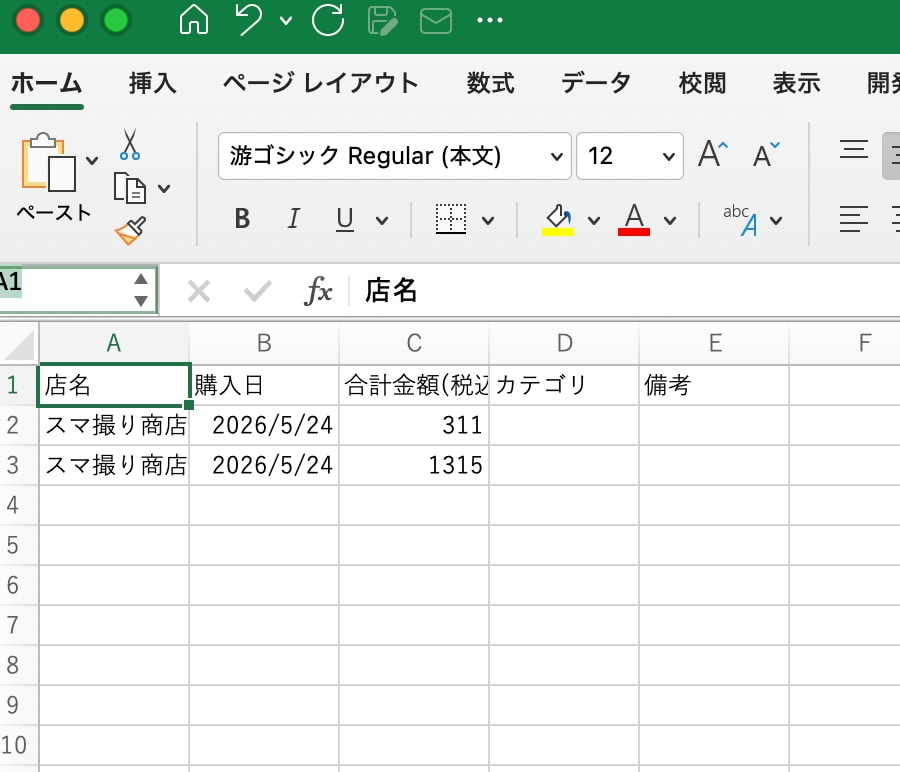
Task: Increase font size with large A
Action: (x=713, y=154)
